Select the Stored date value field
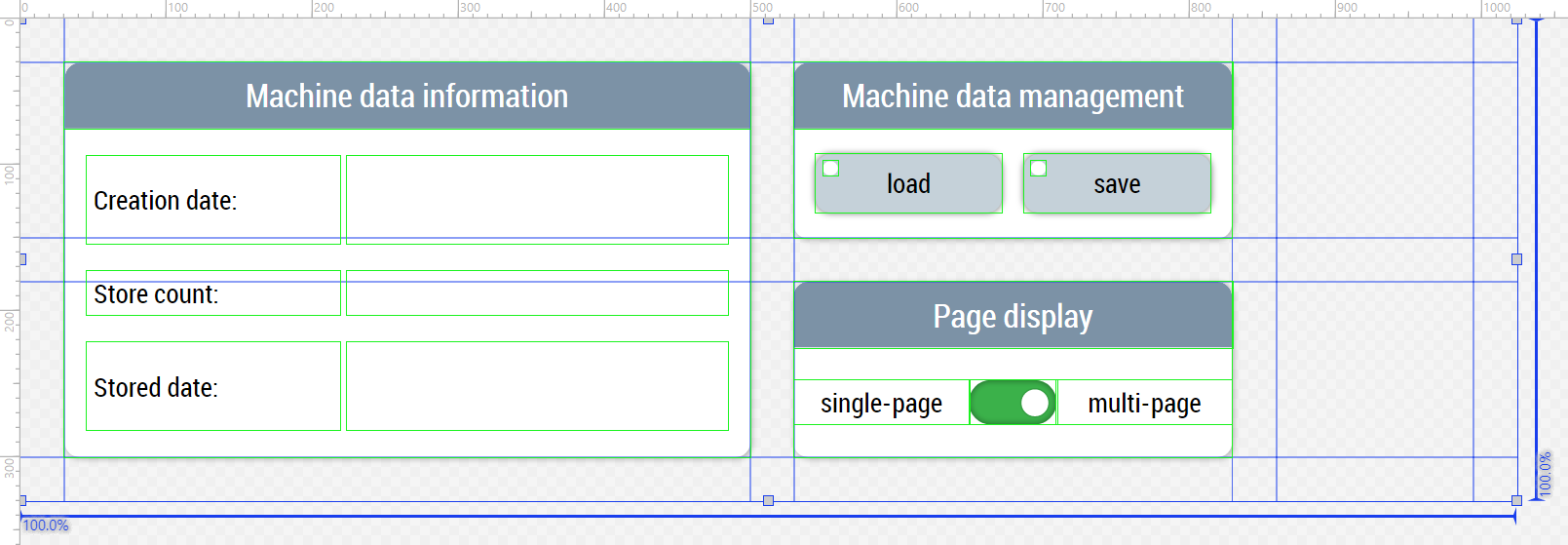1568x545 pixels. tap(537, 386)
